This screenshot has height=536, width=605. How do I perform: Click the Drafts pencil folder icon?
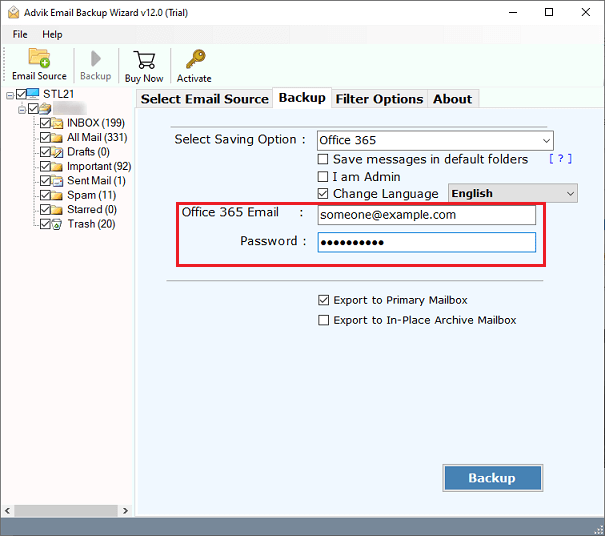[57, 152]
